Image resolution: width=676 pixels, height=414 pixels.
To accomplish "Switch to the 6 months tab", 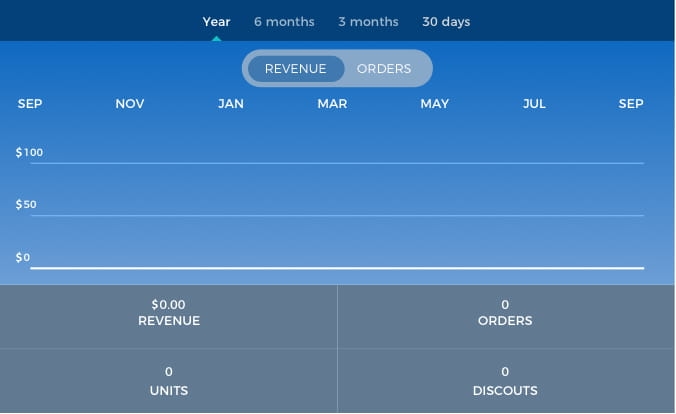I will click(284, 21).
